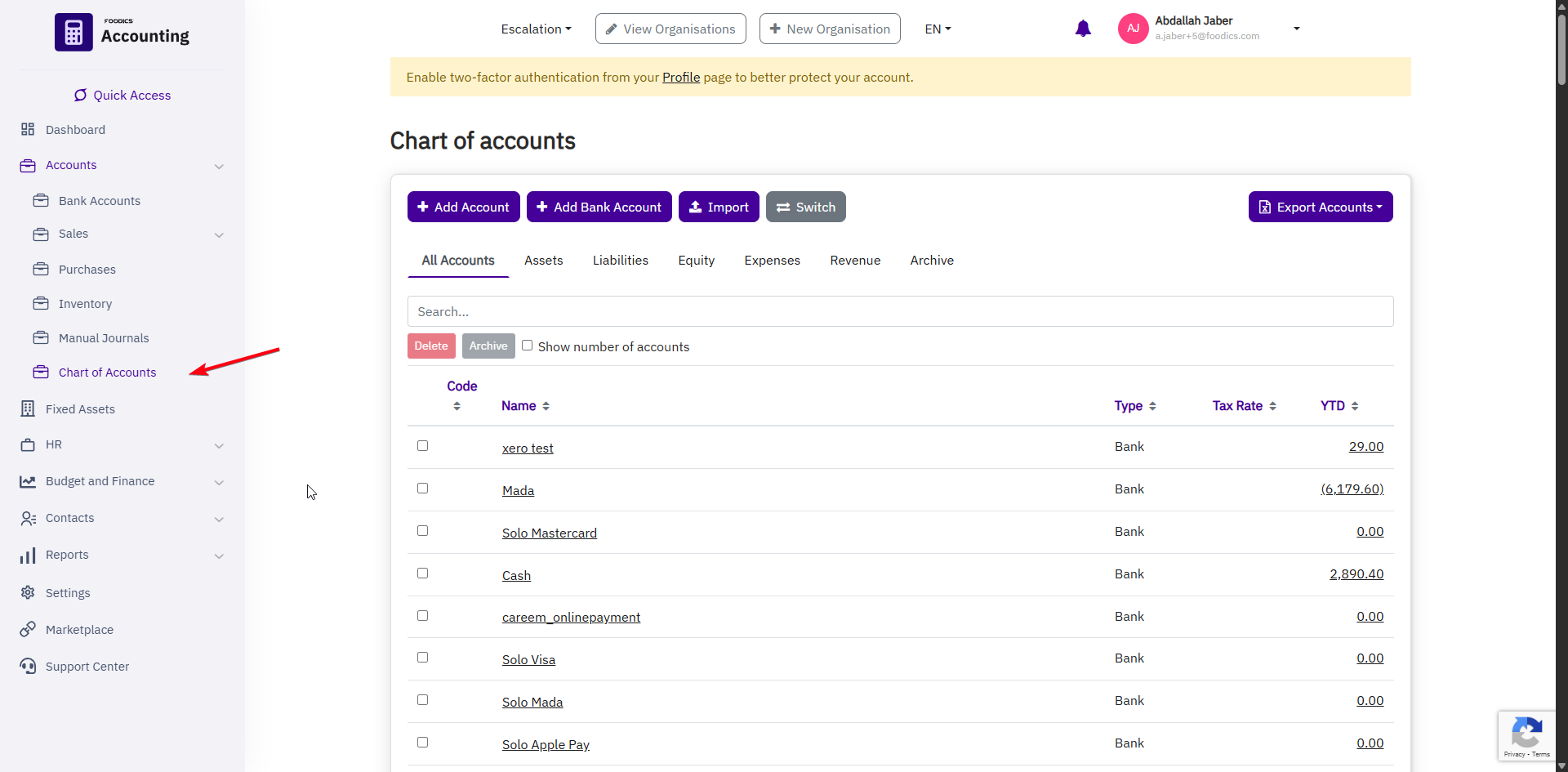
Task: Click the accounts Search field
Action: click(x=899, y=311)
